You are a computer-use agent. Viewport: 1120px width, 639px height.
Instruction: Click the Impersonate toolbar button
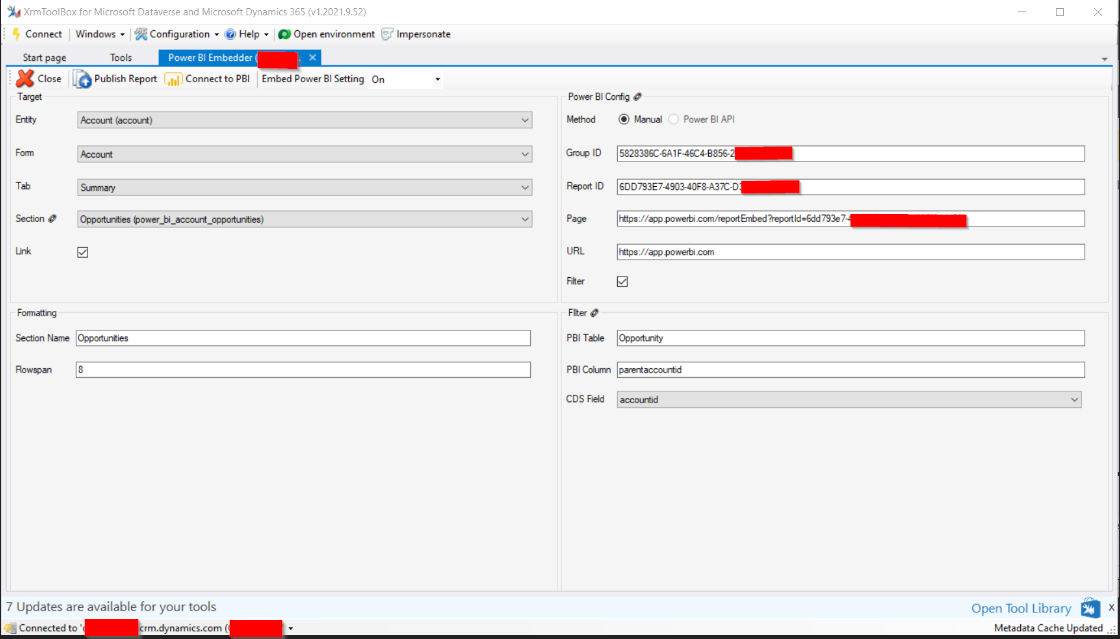pyautogui.click(x=416, y=34)
